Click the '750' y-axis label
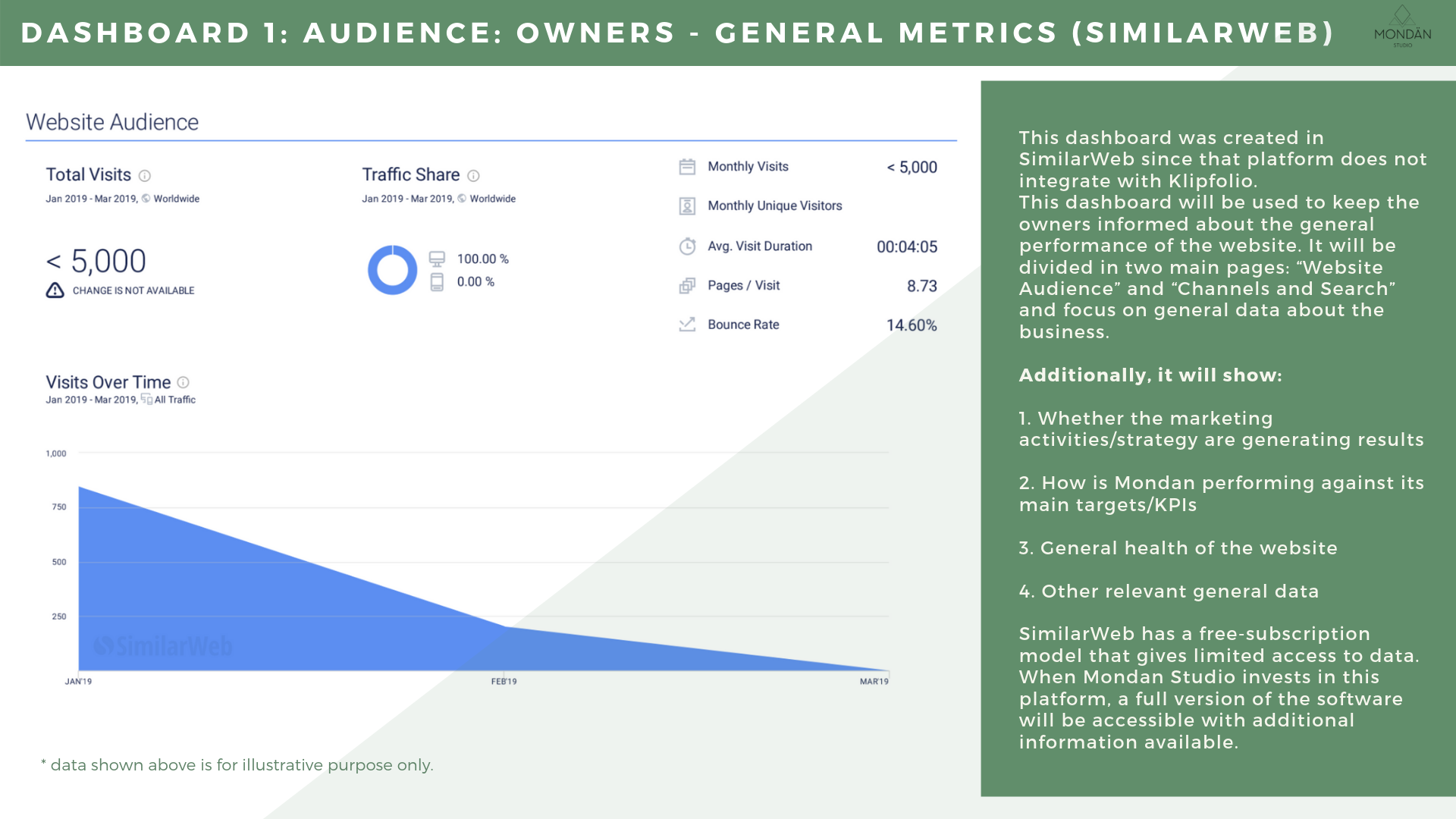 (59, 507)
